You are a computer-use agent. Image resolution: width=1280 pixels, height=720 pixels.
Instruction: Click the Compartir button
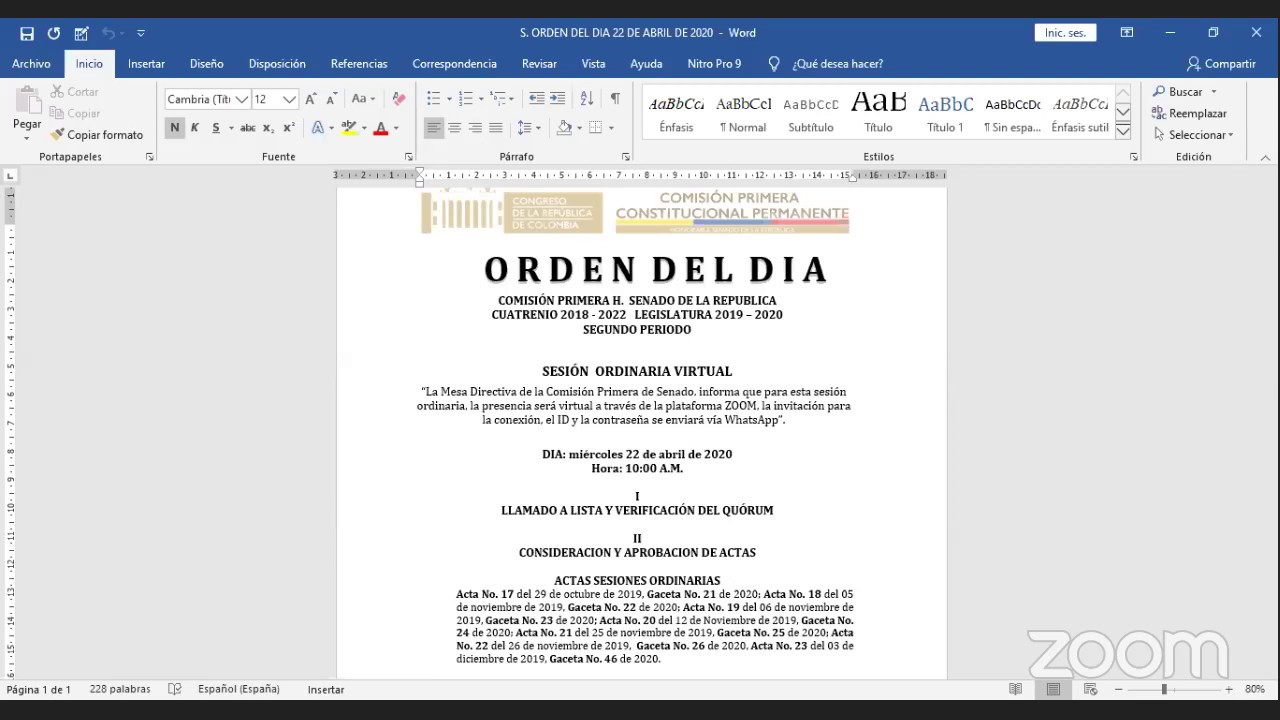point(1221,63)
